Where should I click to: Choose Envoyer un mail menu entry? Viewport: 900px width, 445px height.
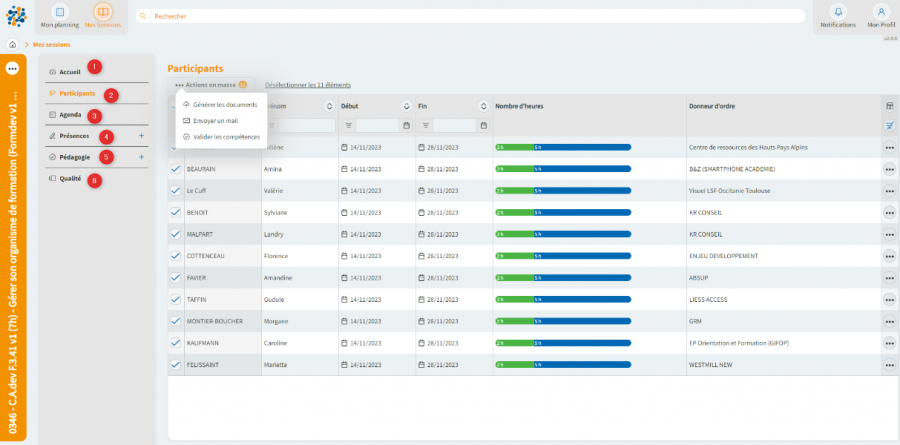pos(215,120)
